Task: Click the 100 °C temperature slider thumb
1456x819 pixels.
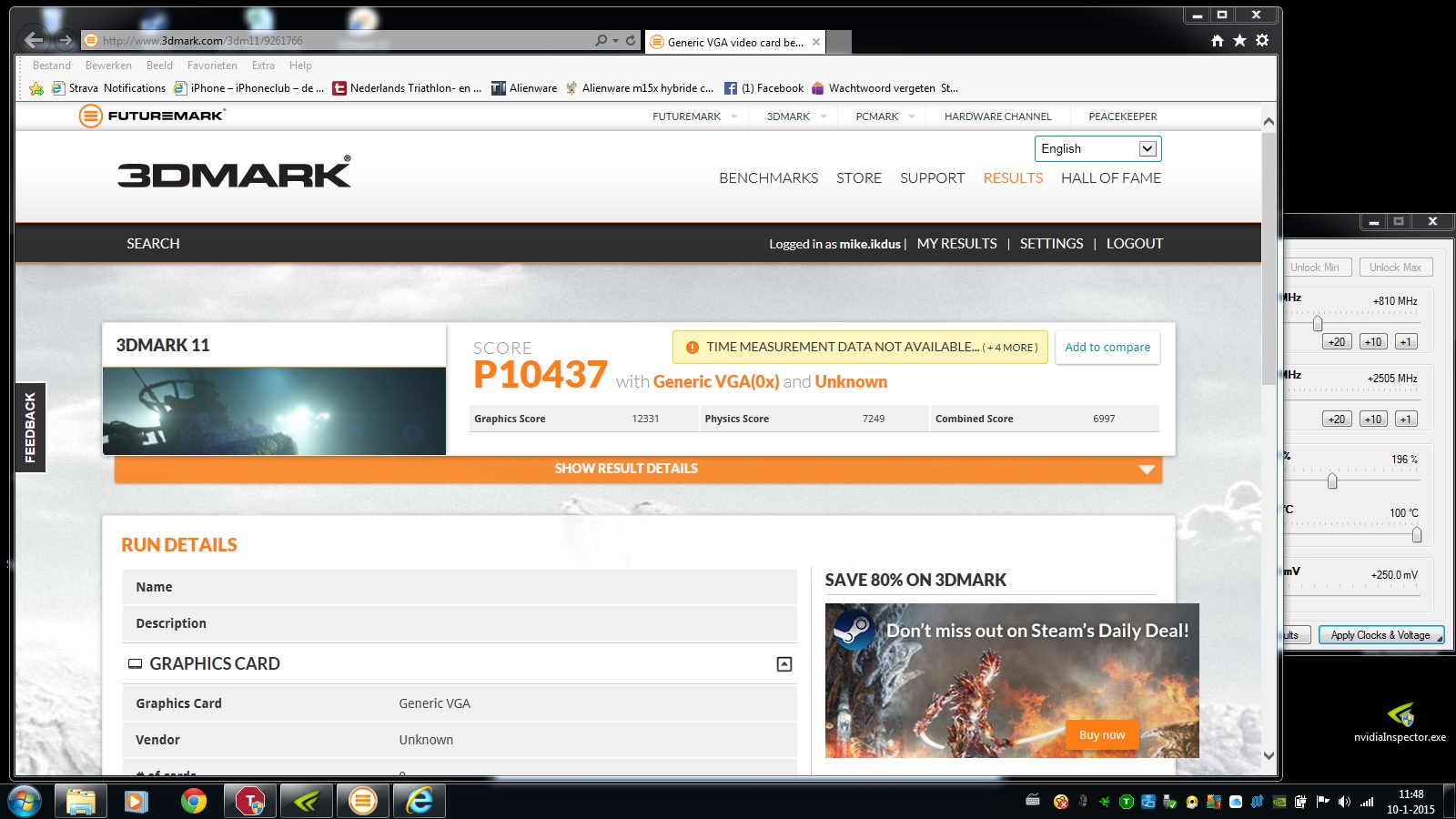Action: click(x=1416, y=534)
